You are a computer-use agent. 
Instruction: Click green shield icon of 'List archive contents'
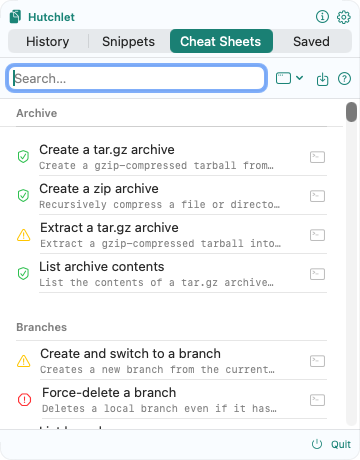(23, 274)
